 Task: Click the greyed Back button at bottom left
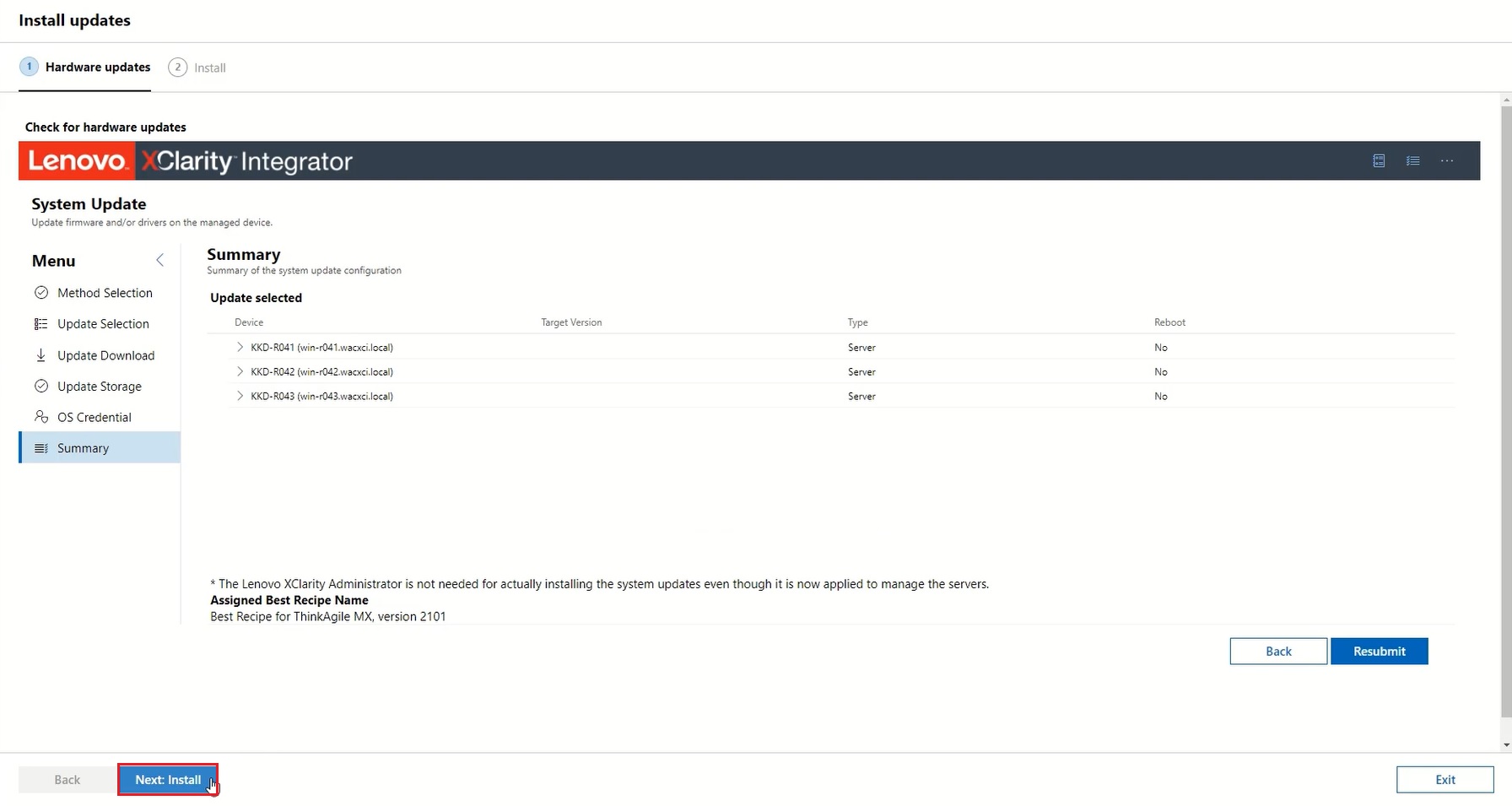(67, 780)
